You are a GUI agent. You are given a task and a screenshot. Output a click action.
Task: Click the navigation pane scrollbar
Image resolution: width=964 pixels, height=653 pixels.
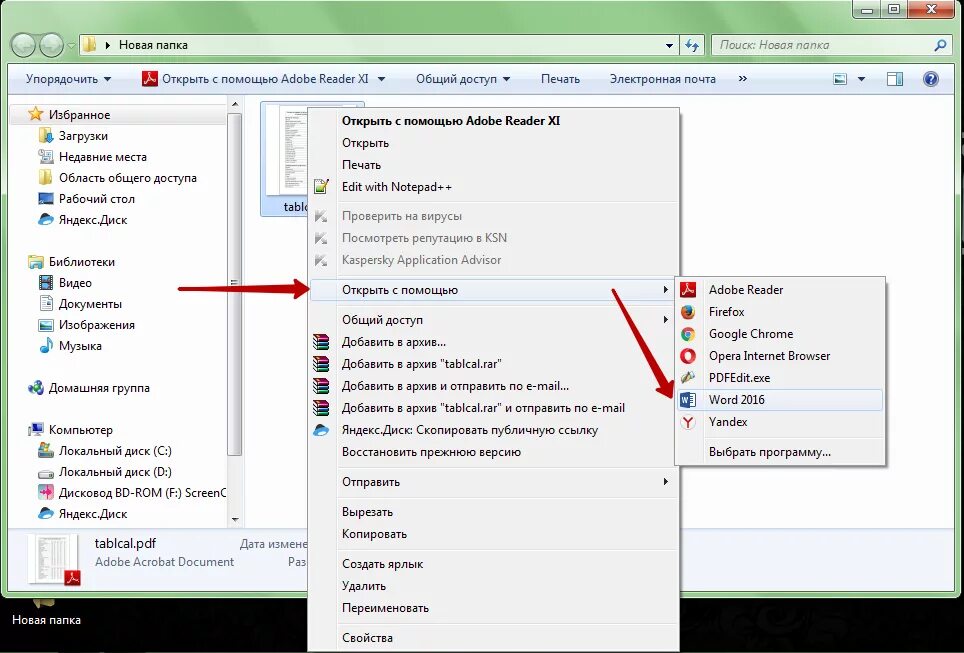click(234, 283)
